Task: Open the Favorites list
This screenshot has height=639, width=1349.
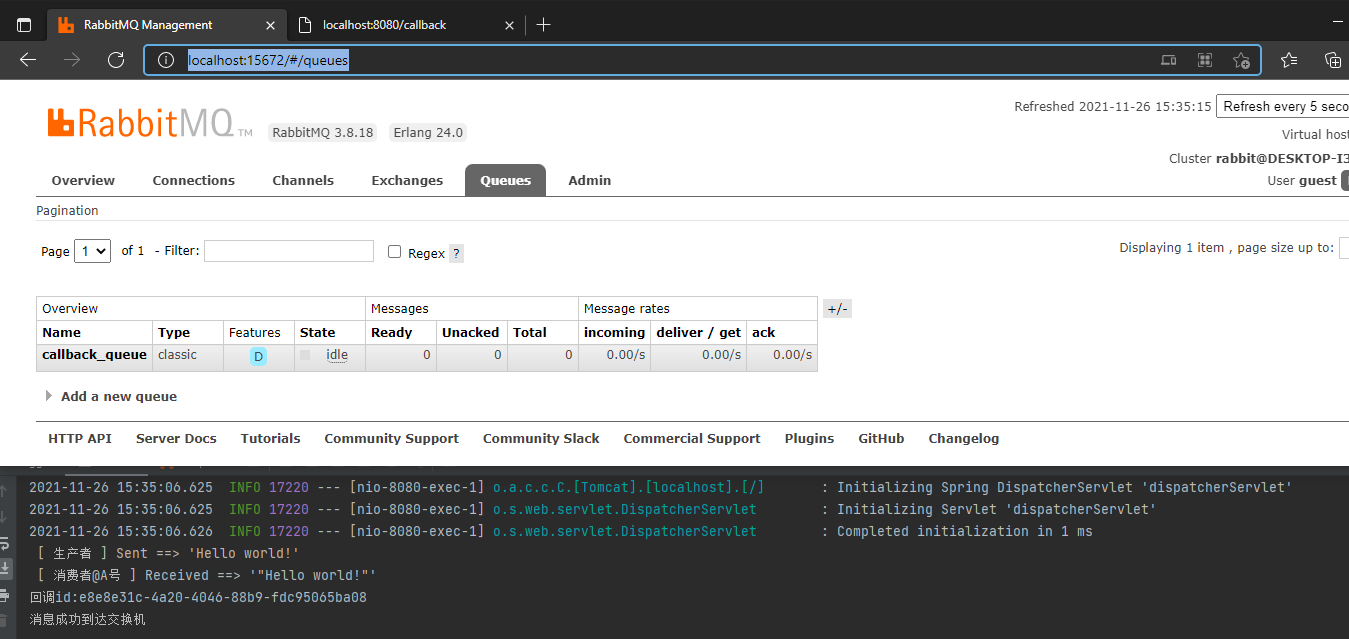Action: [1289, 60]
